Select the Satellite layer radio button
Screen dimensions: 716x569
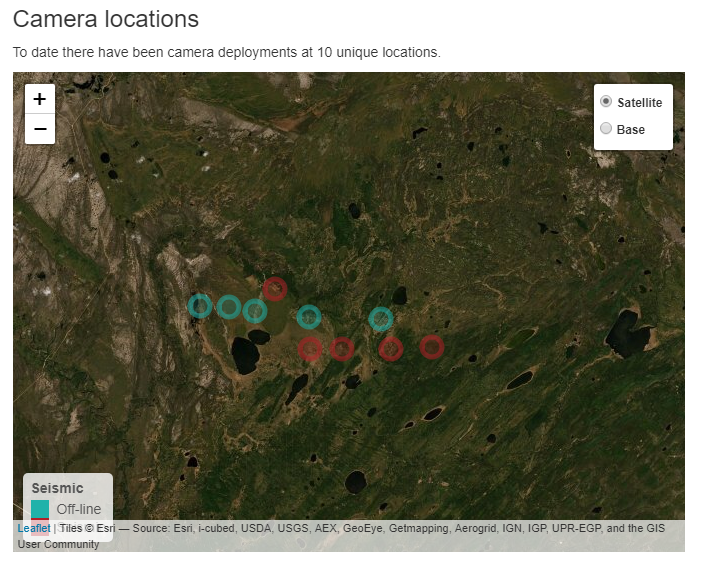click(x=606, y=101)
